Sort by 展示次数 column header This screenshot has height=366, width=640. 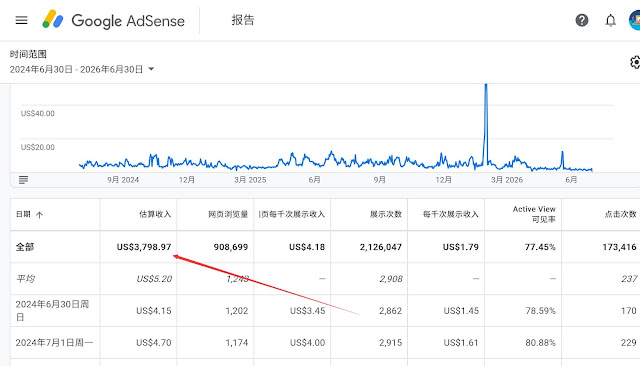tap(386, 214)
